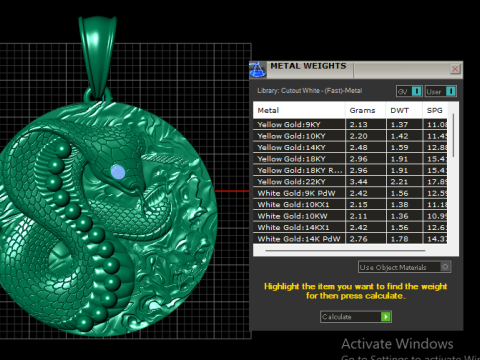The height and width of the screenshot is (360, 480).
Task: Click the SPG column header
Action: (435, 110)
